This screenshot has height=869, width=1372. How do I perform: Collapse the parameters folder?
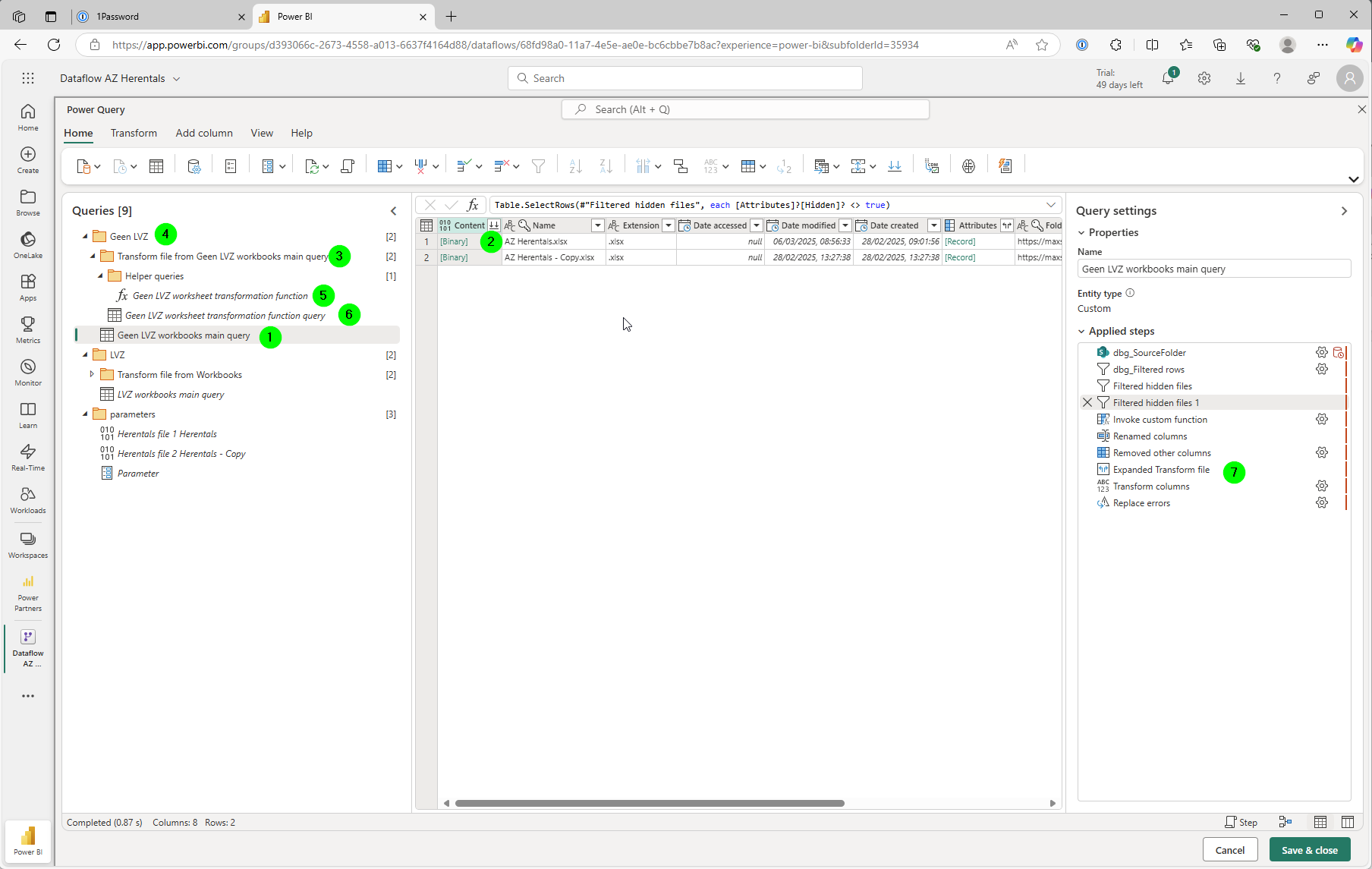pyautogui.click(x=85, y=414)
